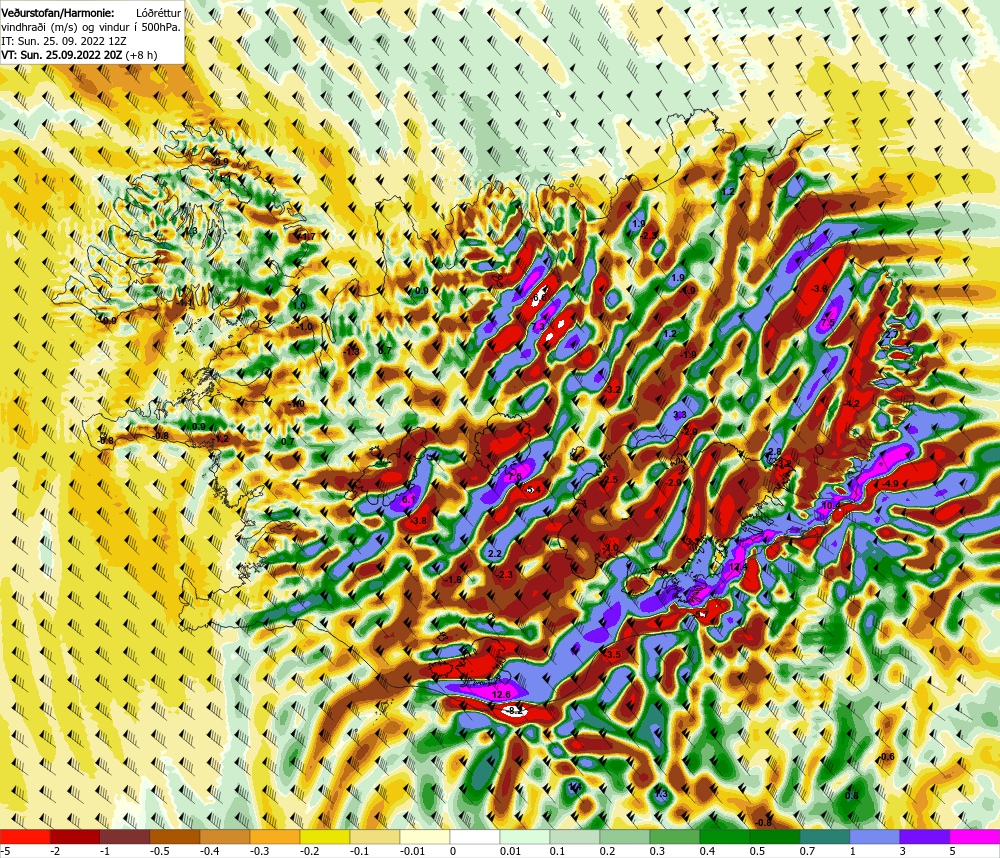Select the violet 3 to 5 legend swatch
The height and width of the screenshot is (858, 1000).
point(925,836)
